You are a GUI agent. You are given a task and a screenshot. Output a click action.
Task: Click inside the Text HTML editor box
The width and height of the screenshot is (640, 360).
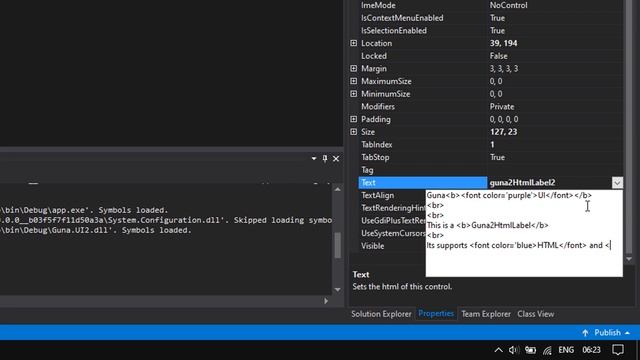click(x=524, y=233)
